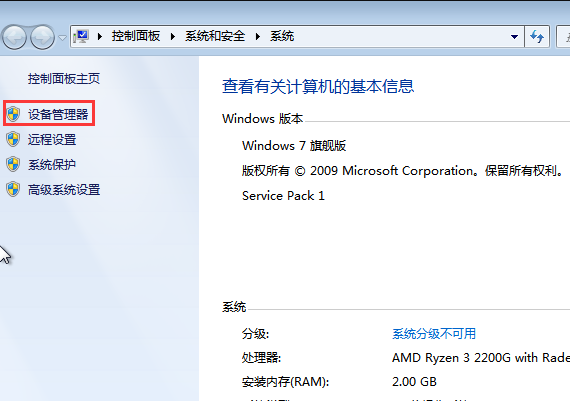Open the address bar history dropdown
Screen dimensions: 570x401
click(x=514, y=37)
